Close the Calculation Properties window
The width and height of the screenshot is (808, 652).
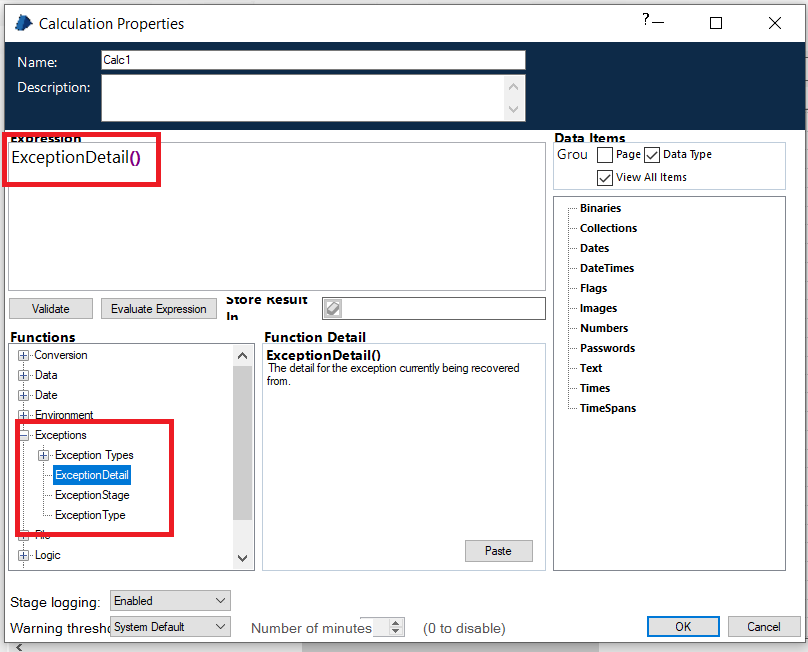pyautogui.click(x=775, y=23)
